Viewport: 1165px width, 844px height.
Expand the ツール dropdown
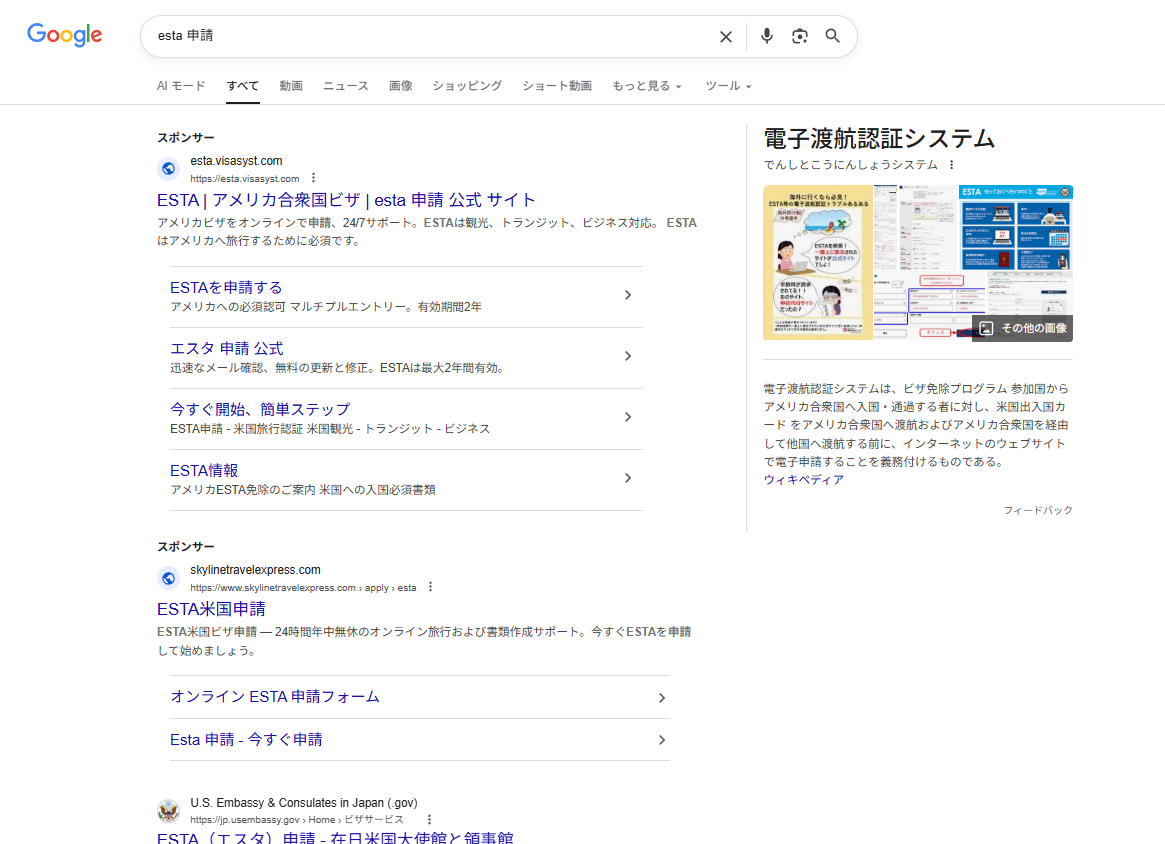(728, 85)
